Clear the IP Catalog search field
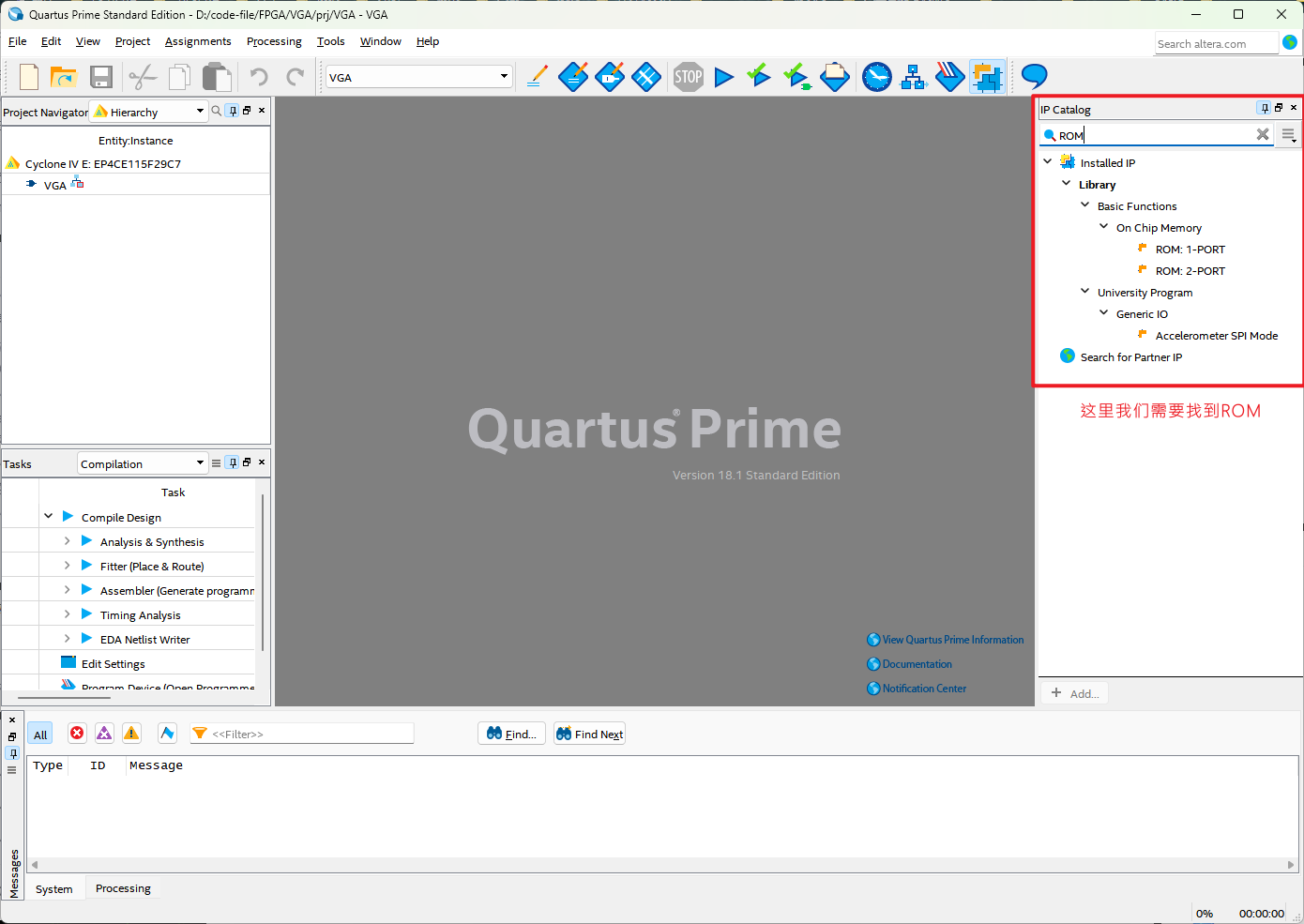The height and width of the screenshot is (924, 1304). (1263, 134)
